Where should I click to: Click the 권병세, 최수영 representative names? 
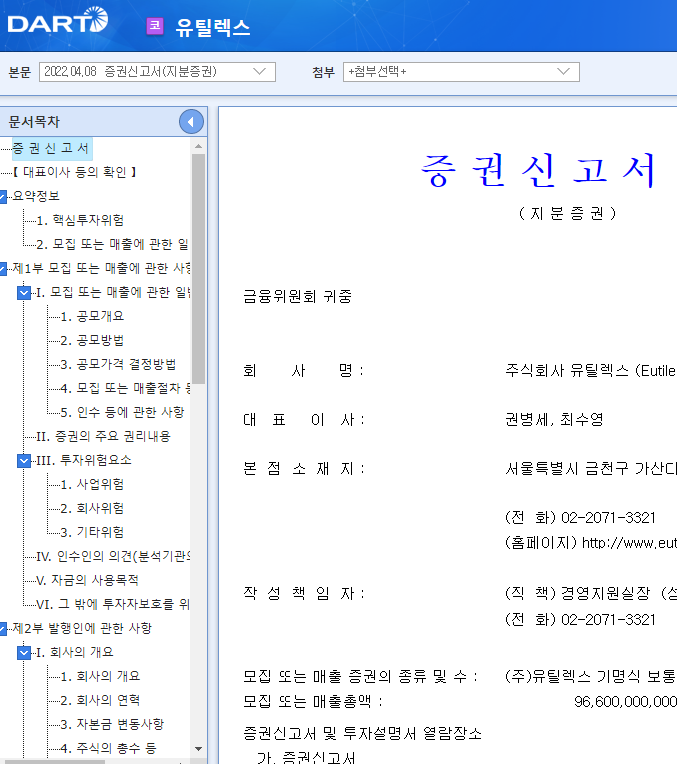click(x=554, y=420)
